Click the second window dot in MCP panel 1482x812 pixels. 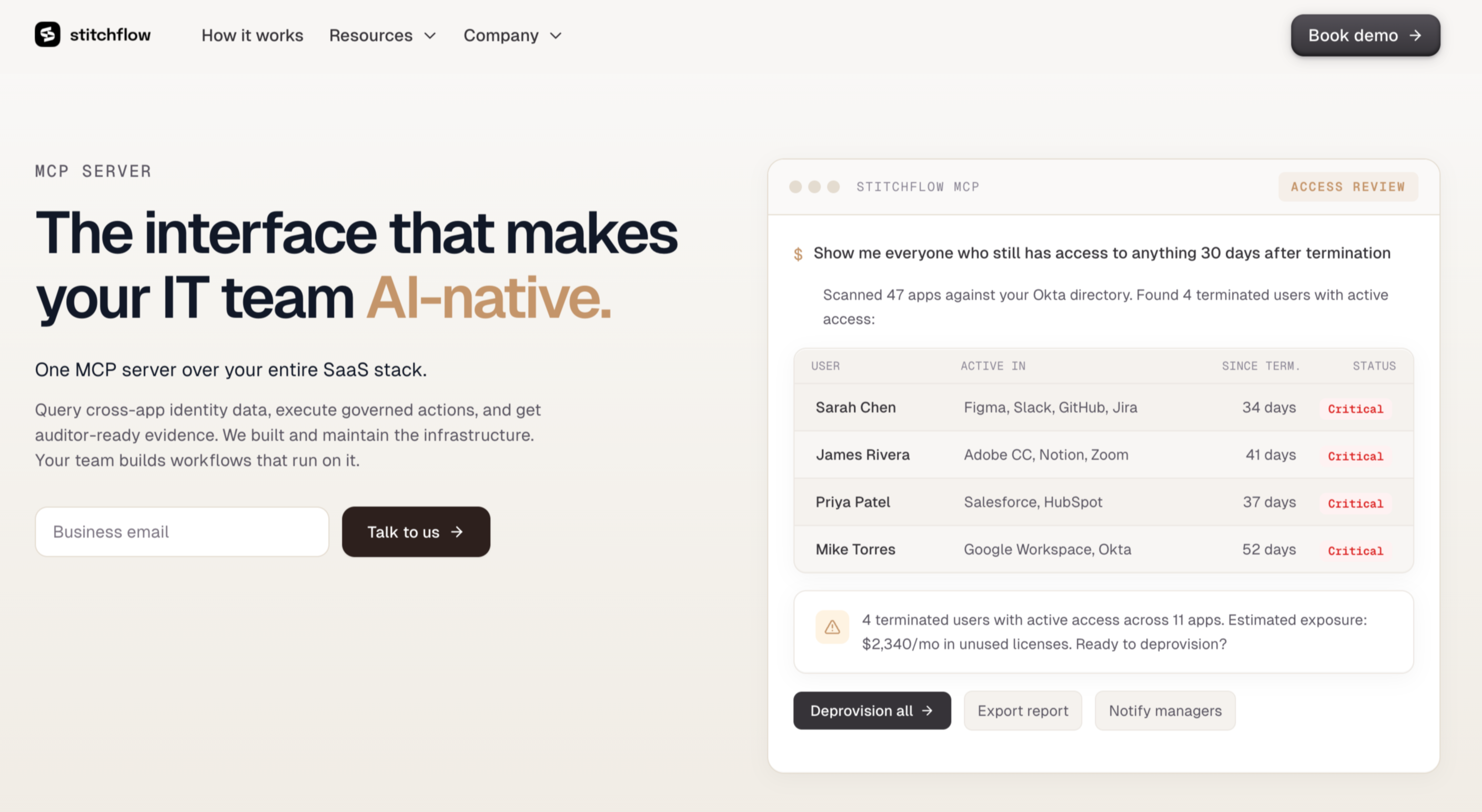[814, 187]
